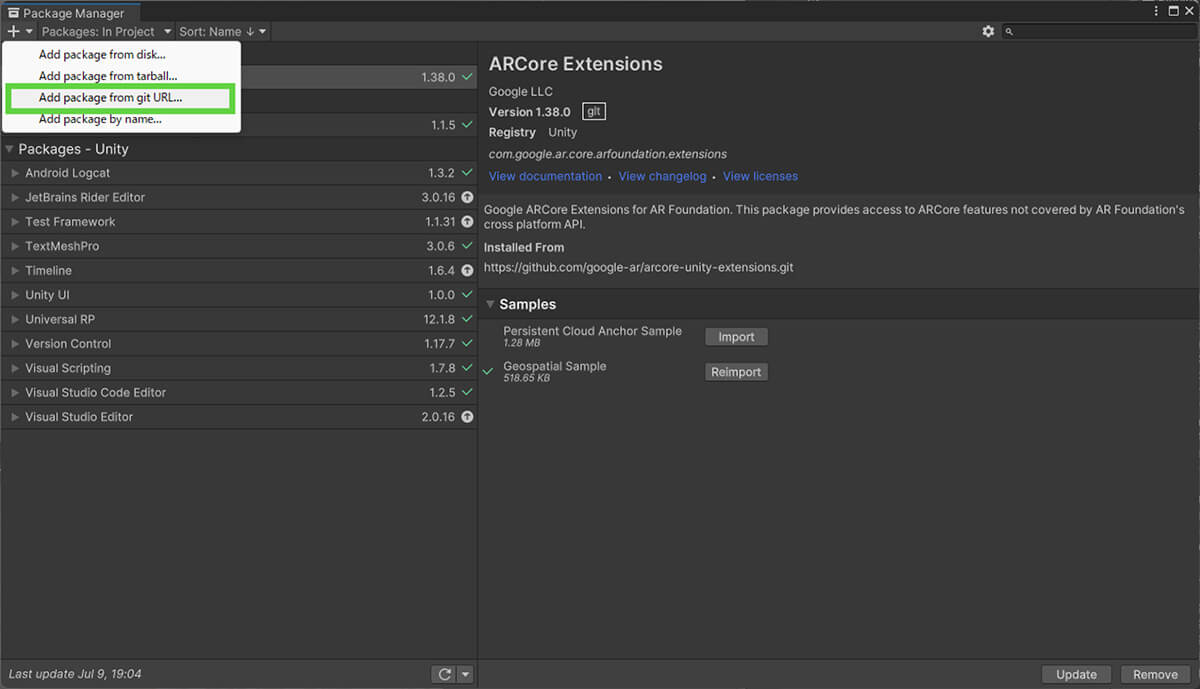1200x689 pixels.
Task: Open the refresh options dropdown arrow
Action: point(465,674)
